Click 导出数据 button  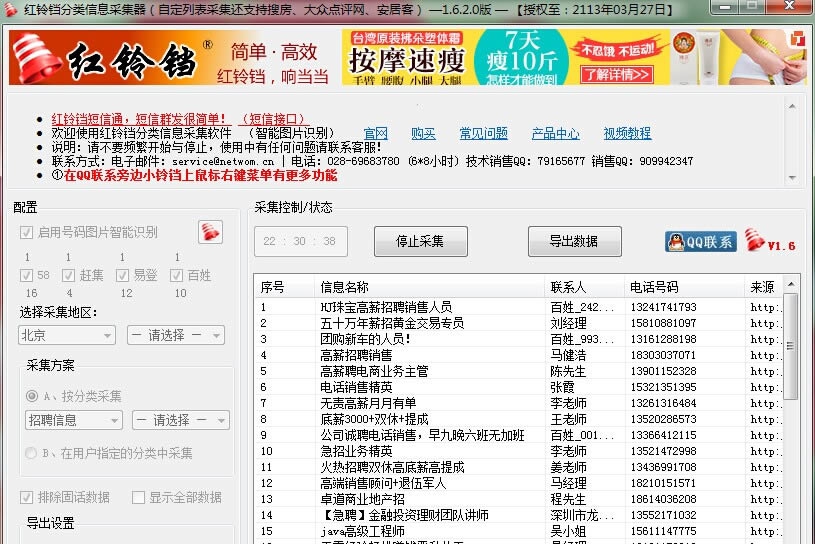click(574, 242)
